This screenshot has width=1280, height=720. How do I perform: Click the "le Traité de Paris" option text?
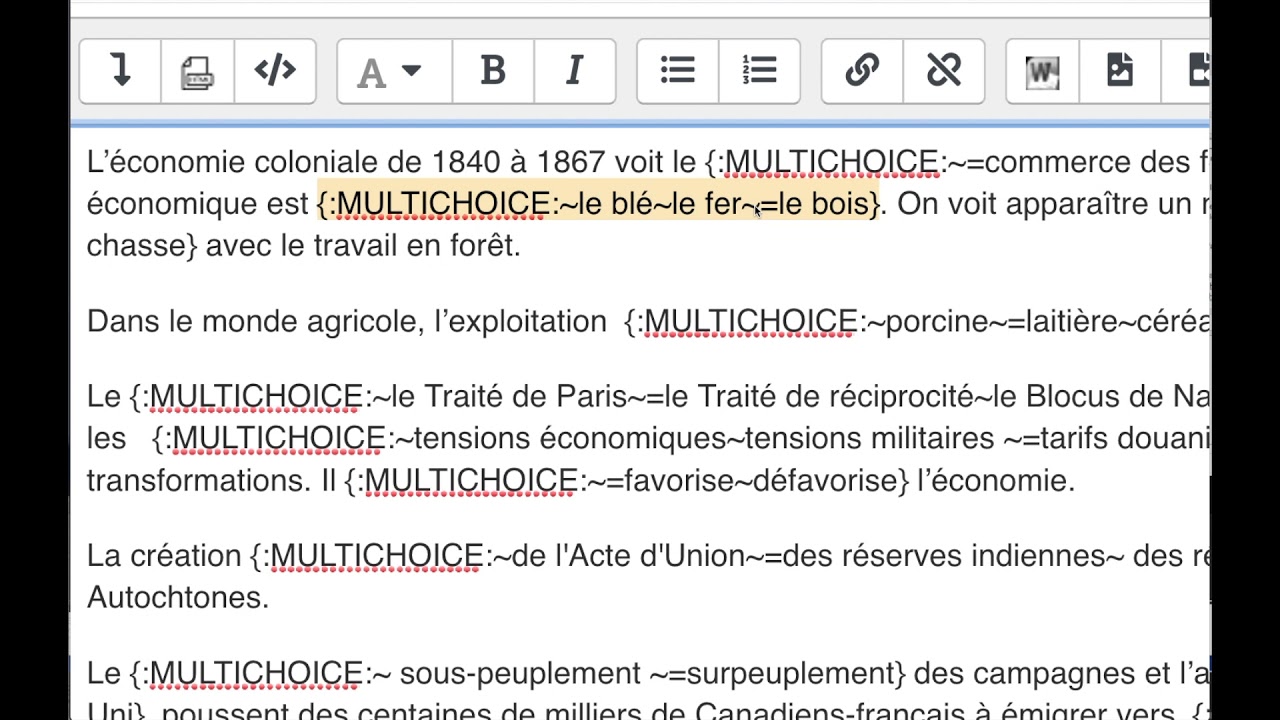[x=509, y=397]
